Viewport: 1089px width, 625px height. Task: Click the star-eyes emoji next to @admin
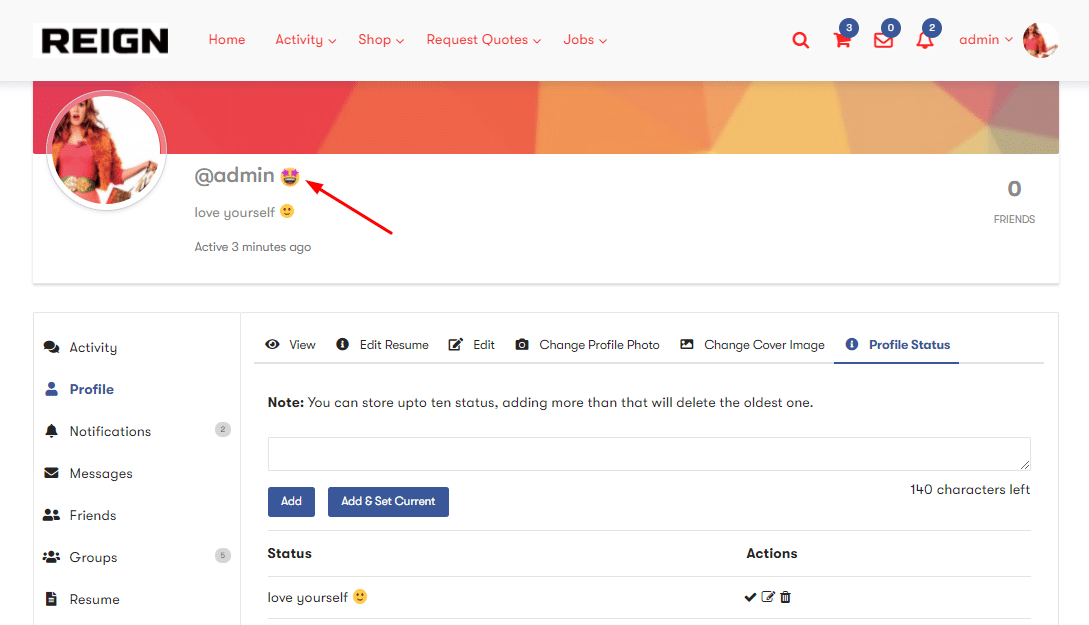coord(290,176)
